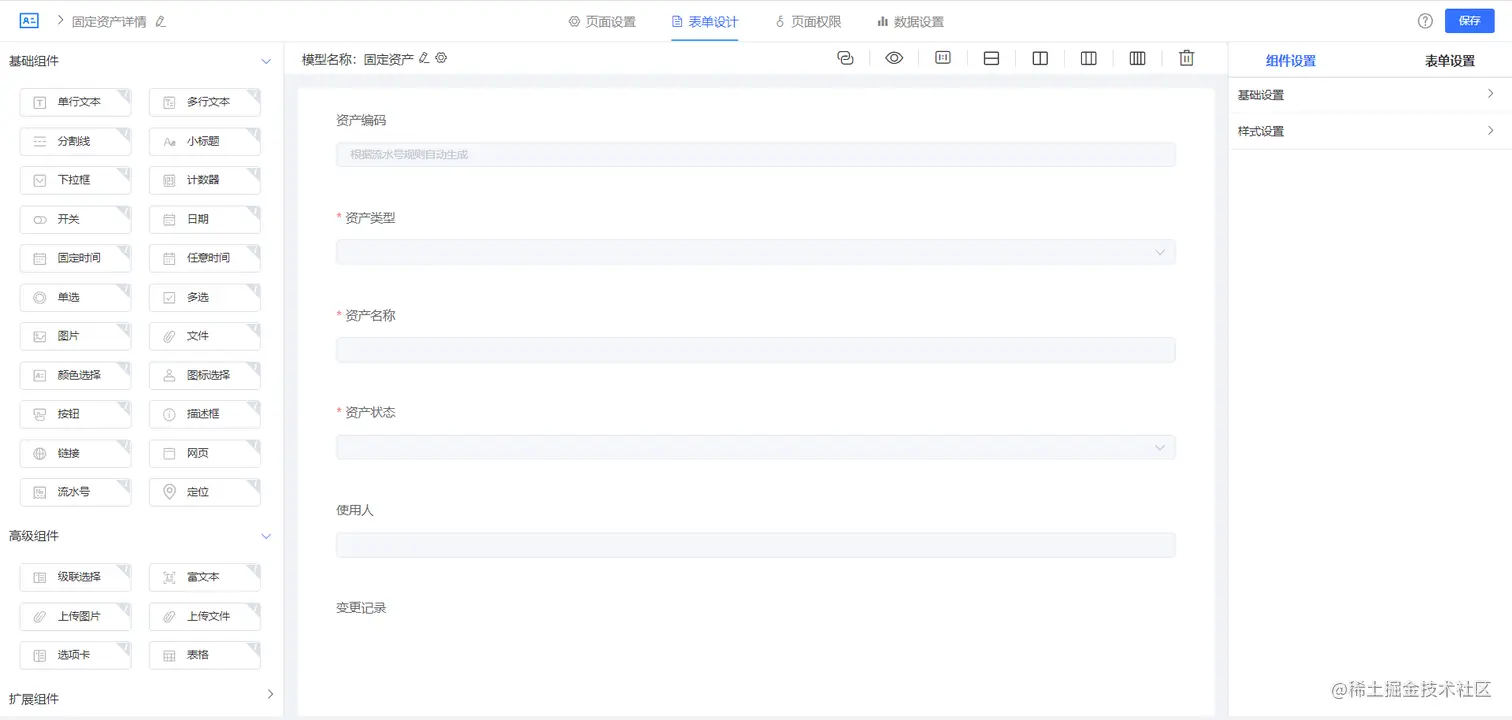The image size is (1512, 720).
Task: Pick the 分割线 component
Action: (75, 141)
